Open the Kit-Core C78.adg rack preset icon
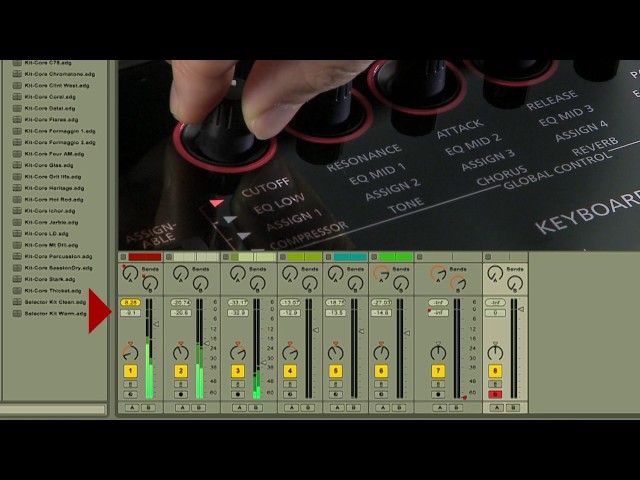This screenshot has width=640, height=480. click(17, 63)
